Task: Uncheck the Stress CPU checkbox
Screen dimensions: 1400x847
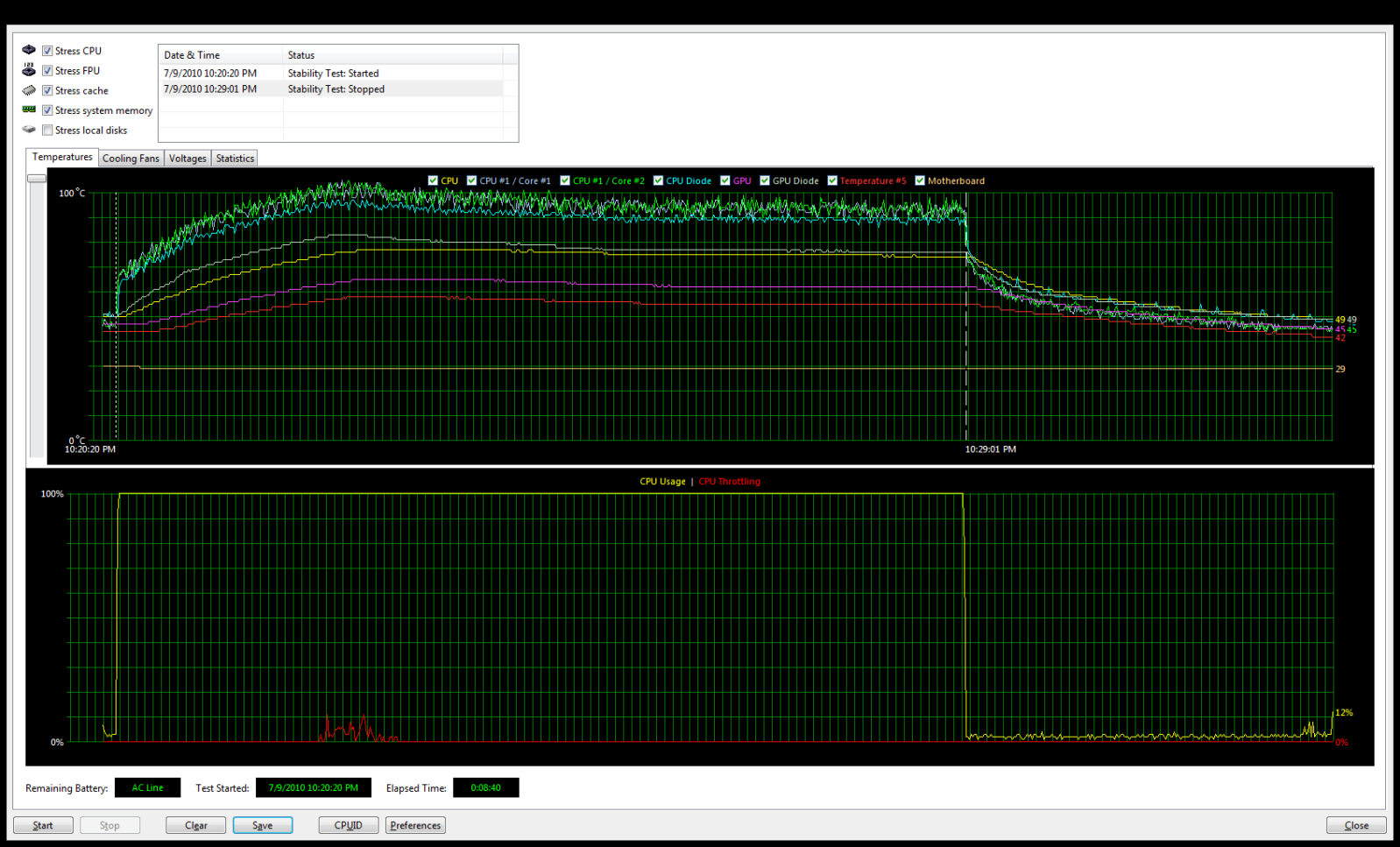Action: tap(47, 51)
